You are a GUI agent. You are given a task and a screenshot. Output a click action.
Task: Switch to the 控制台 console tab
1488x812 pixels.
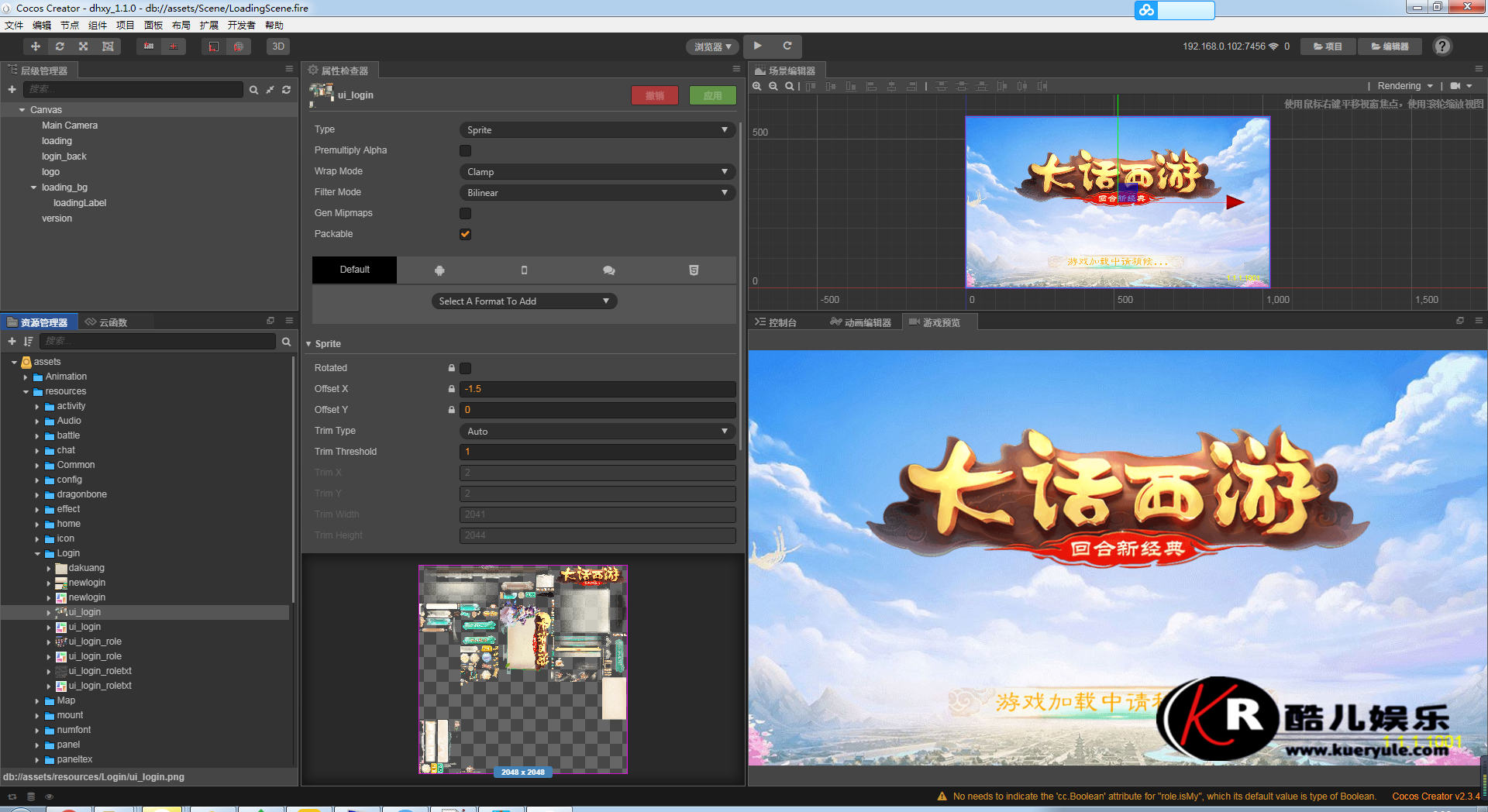point(776,322)
